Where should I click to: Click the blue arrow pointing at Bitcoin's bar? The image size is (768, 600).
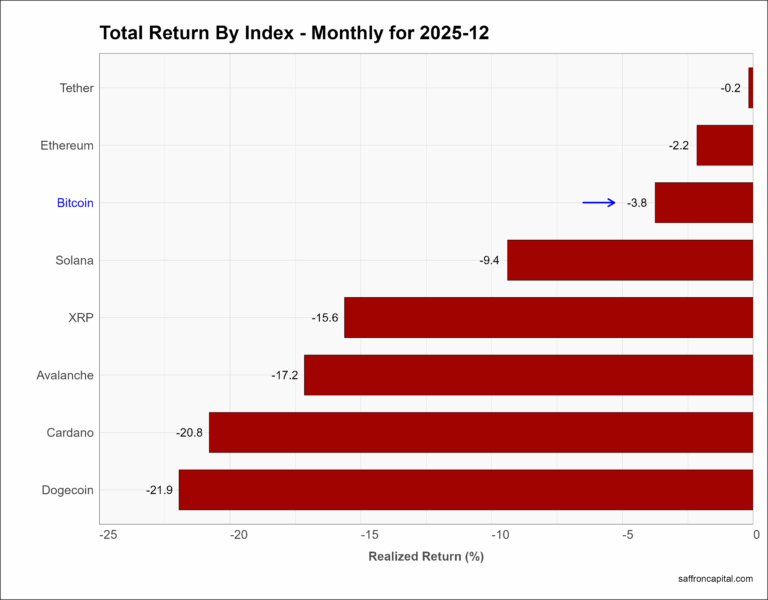coord(599,203)
